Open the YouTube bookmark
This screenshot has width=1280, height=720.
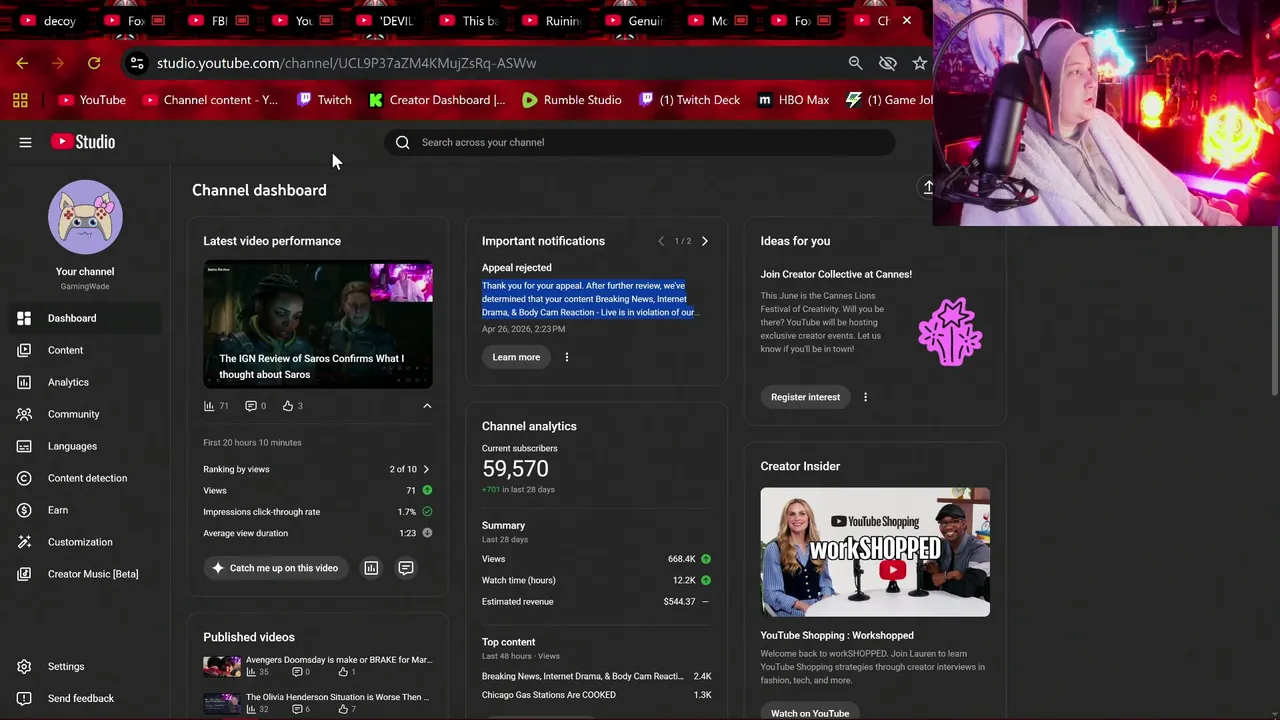[92, 100]
